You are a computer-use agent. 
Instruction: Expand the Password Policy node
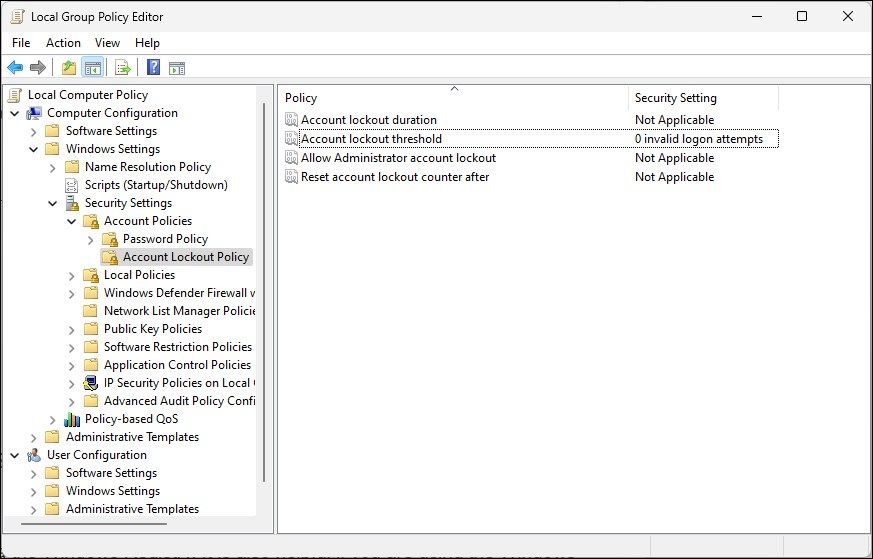point(90,239)
